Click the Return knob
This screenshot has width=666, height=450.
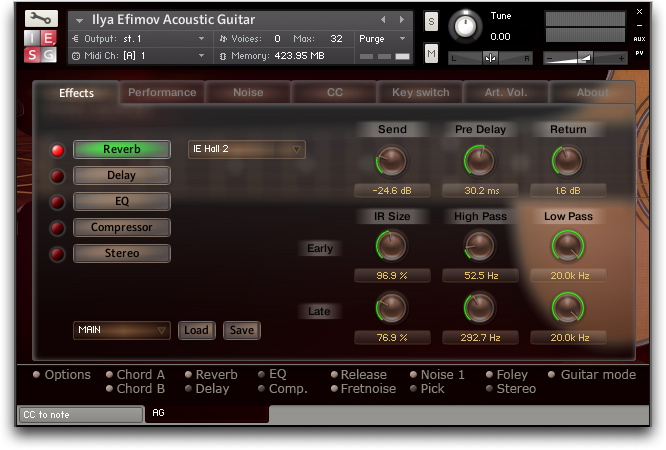pyautogui.click(x=567, y=161)
